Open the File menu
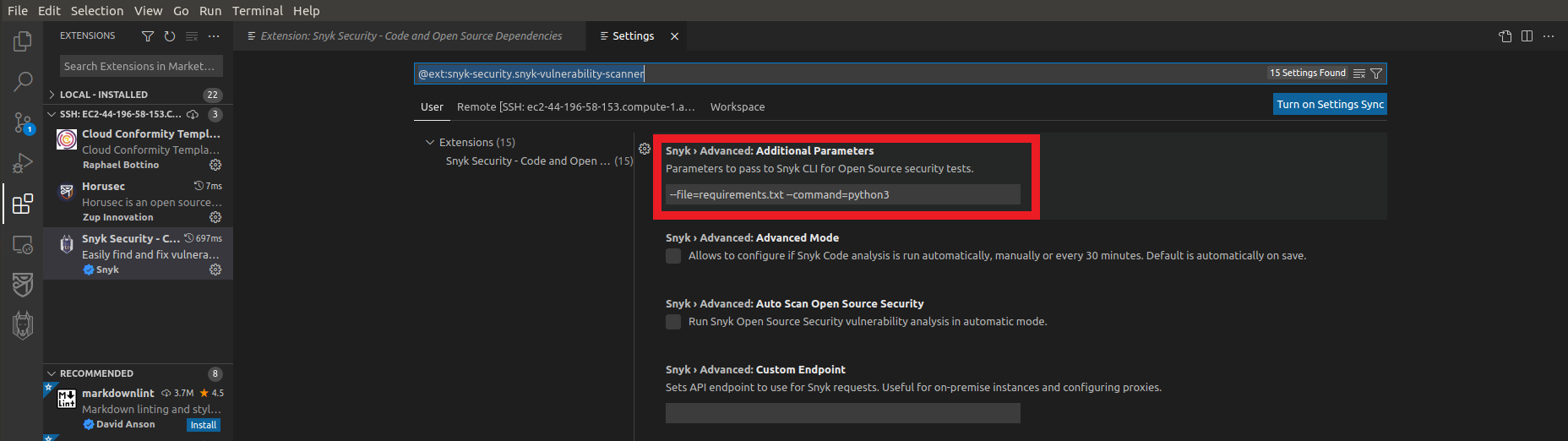This screenshot has height=441, width=1568. coord(18,11)
